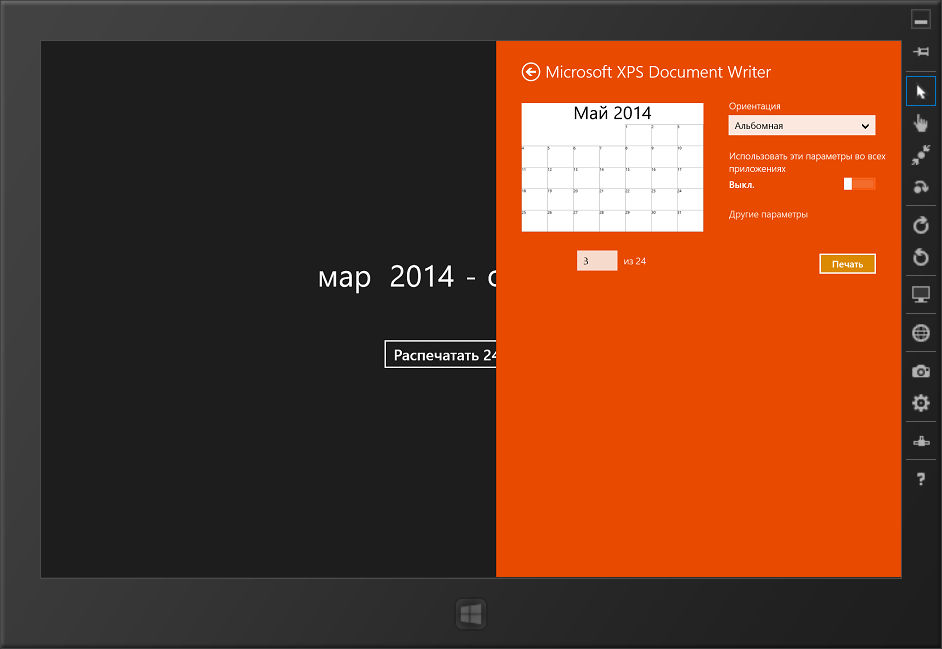The image size is (942, 649).
Task: Activate pinch/zoom touch mode
Action: [x=920, y=155]
